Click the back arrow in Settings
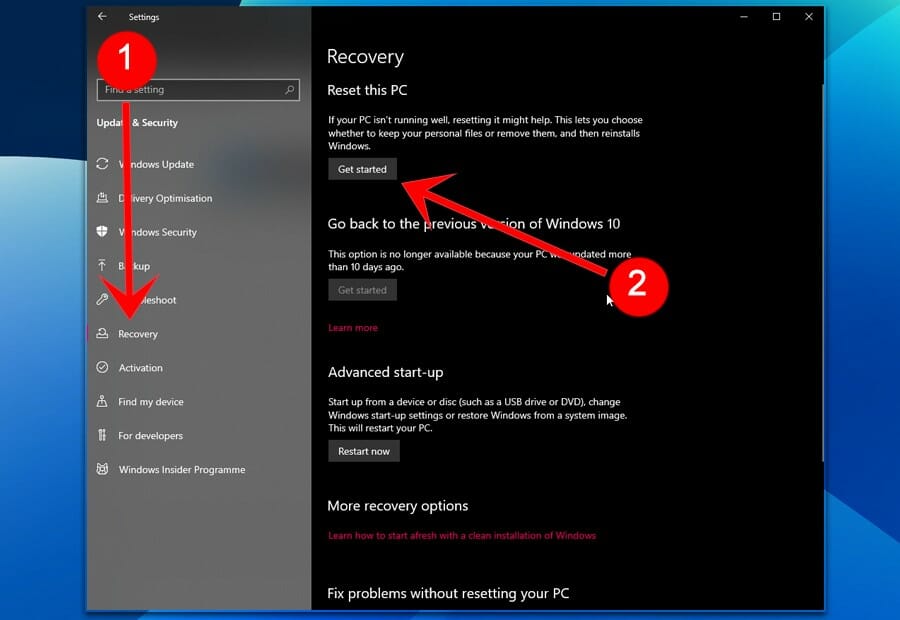The height and width of the screenshot is (620, 900). (102, 17)
